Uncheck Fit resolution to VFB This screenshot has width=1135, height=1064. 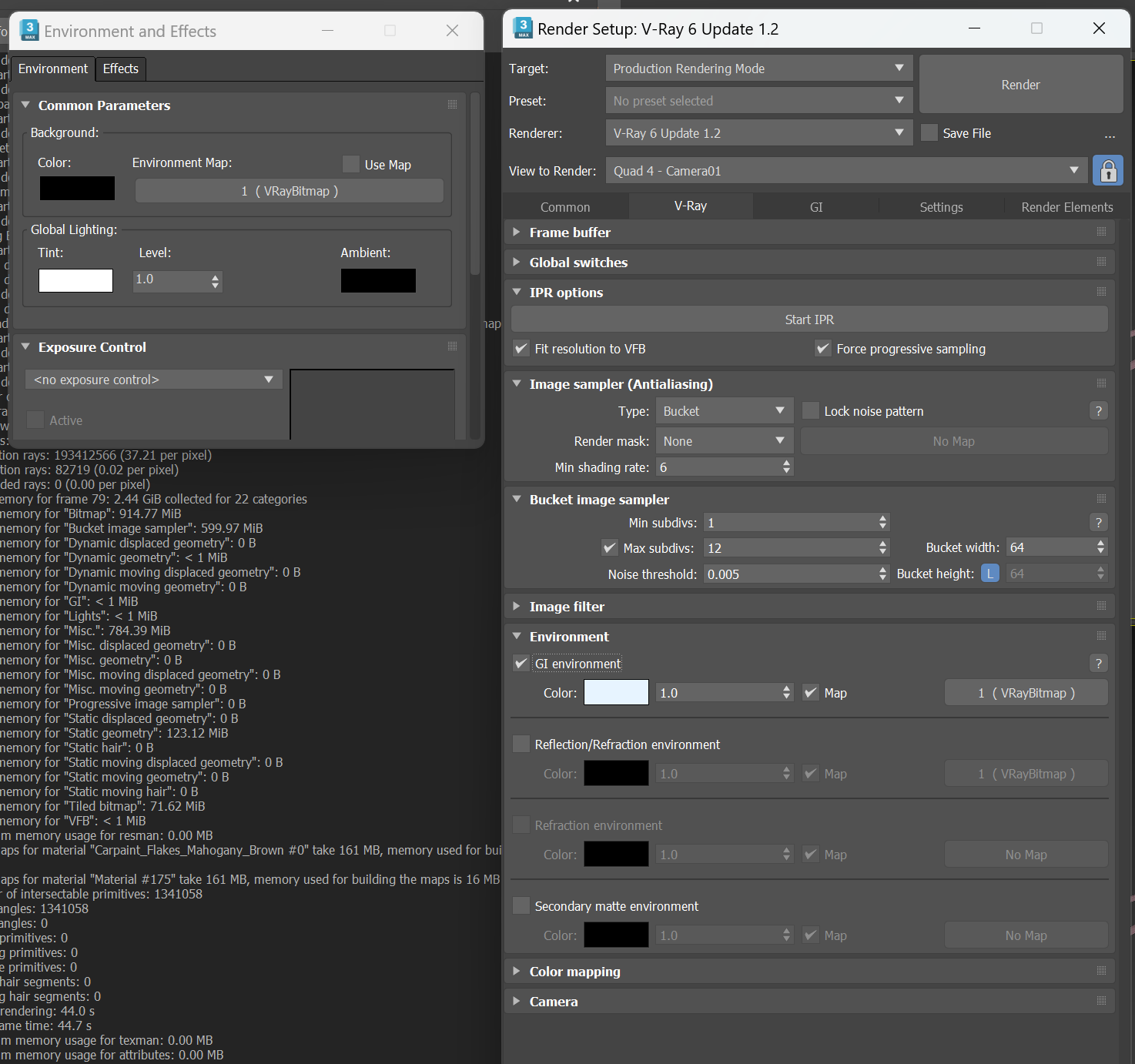(x=521, y=349)
